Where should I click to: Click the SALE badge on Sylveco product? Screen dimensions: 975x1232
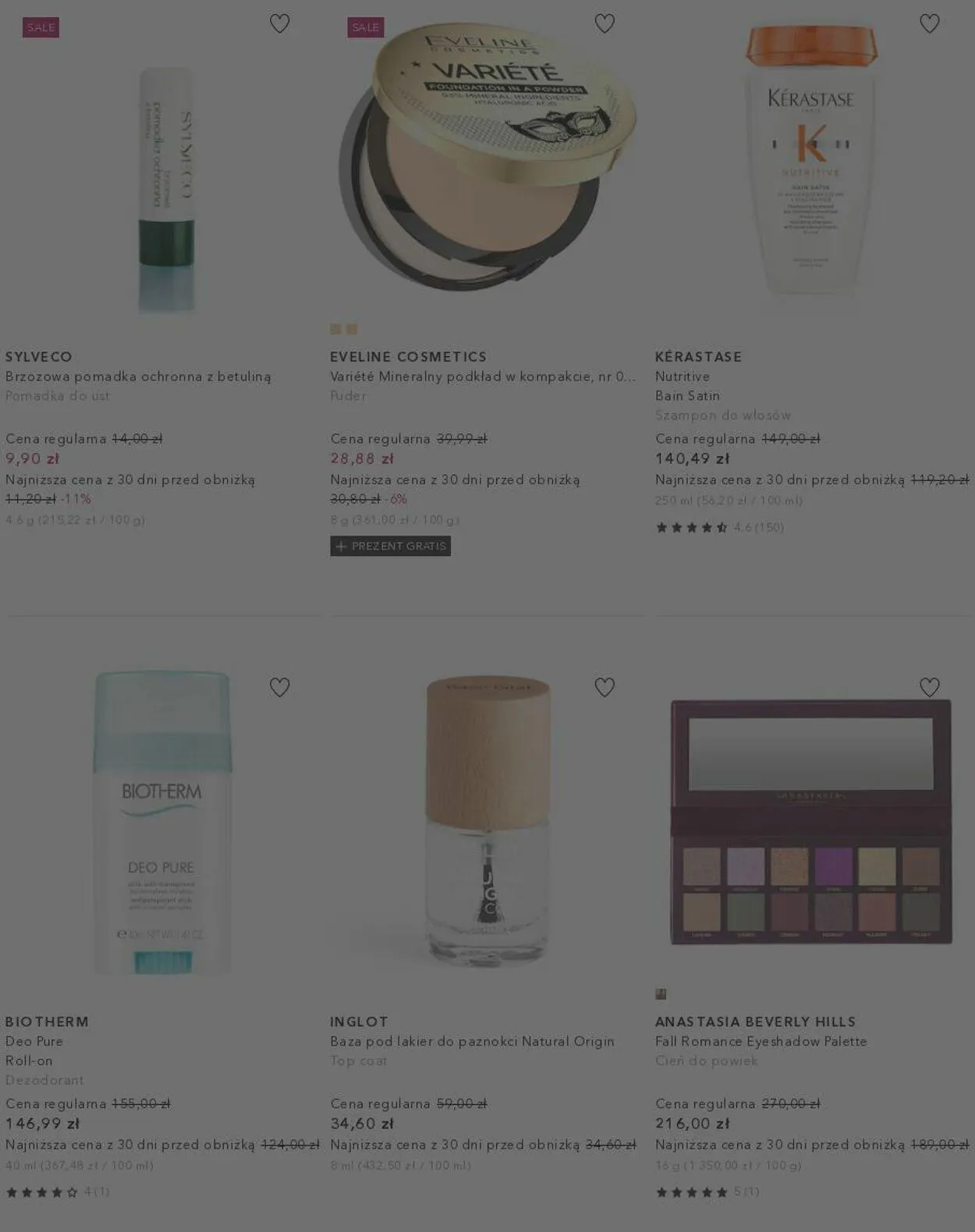click(41, 27)
